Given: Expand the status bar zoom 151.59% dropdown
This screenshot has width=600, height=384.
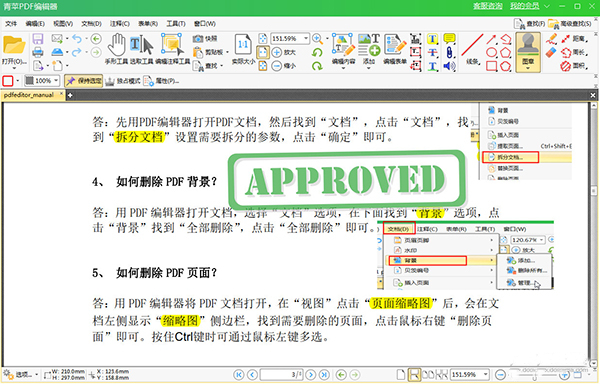Looking at the screenshot, I should tap(486, 374).
